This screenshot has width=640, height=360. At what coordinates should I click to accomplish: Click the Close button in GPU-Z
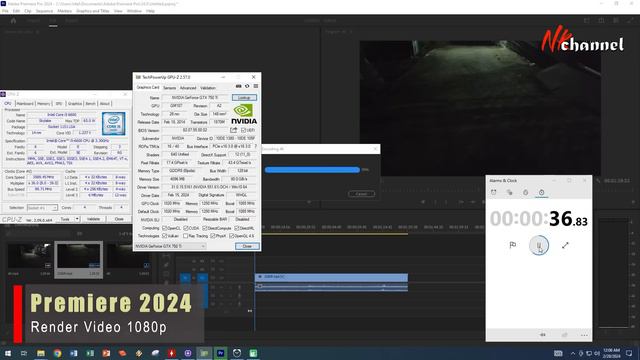pos(247,246)
